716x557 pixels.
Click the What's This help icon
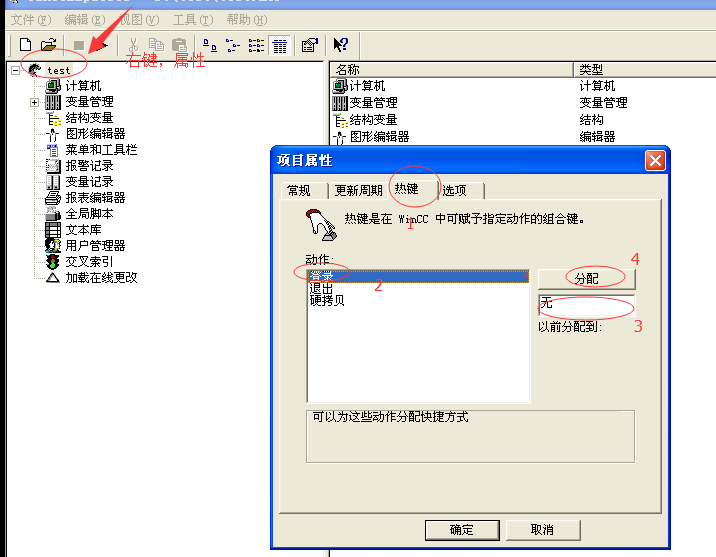pyautogui.click(x=341, y=45)
